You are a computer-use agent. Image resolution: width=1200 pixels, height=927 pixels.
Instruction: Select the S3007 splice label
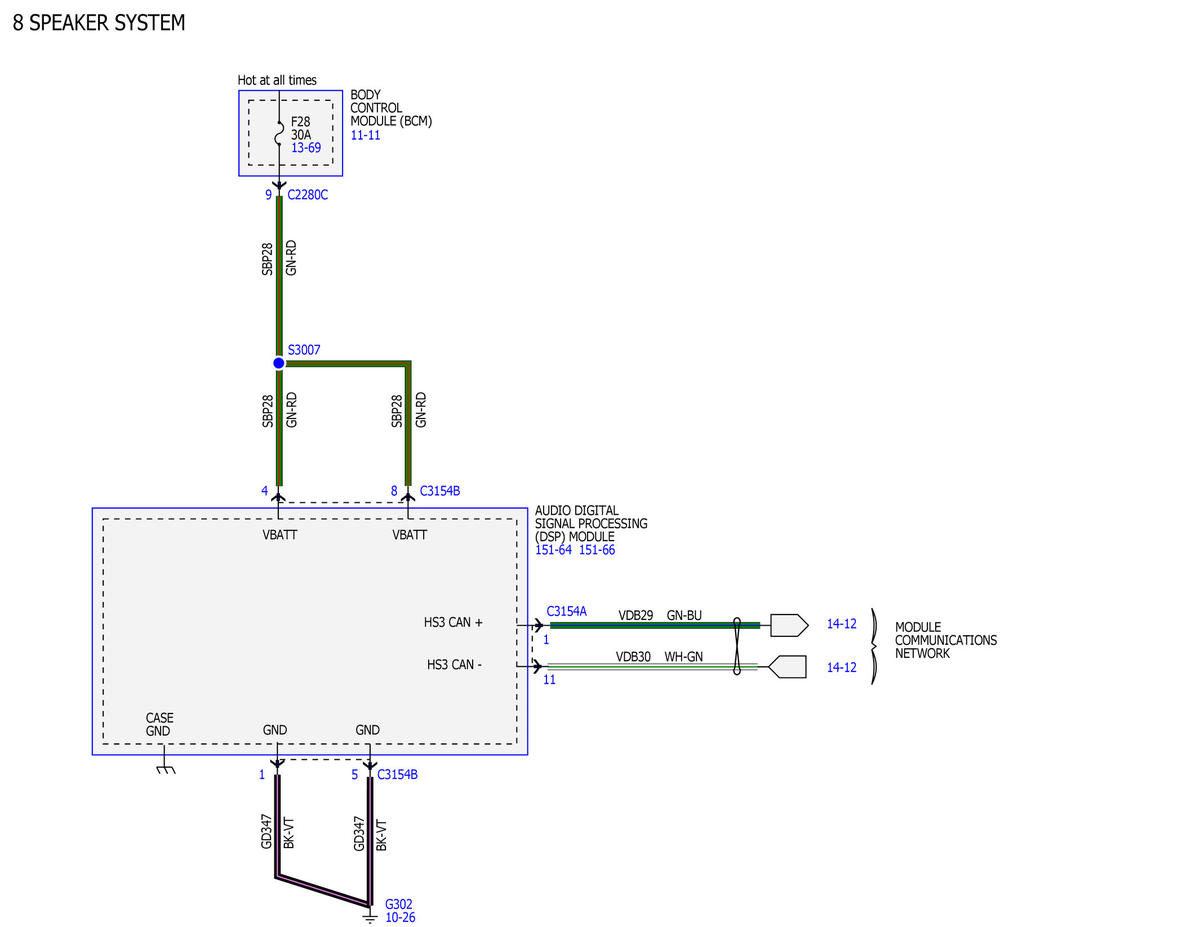click(304, 350)
